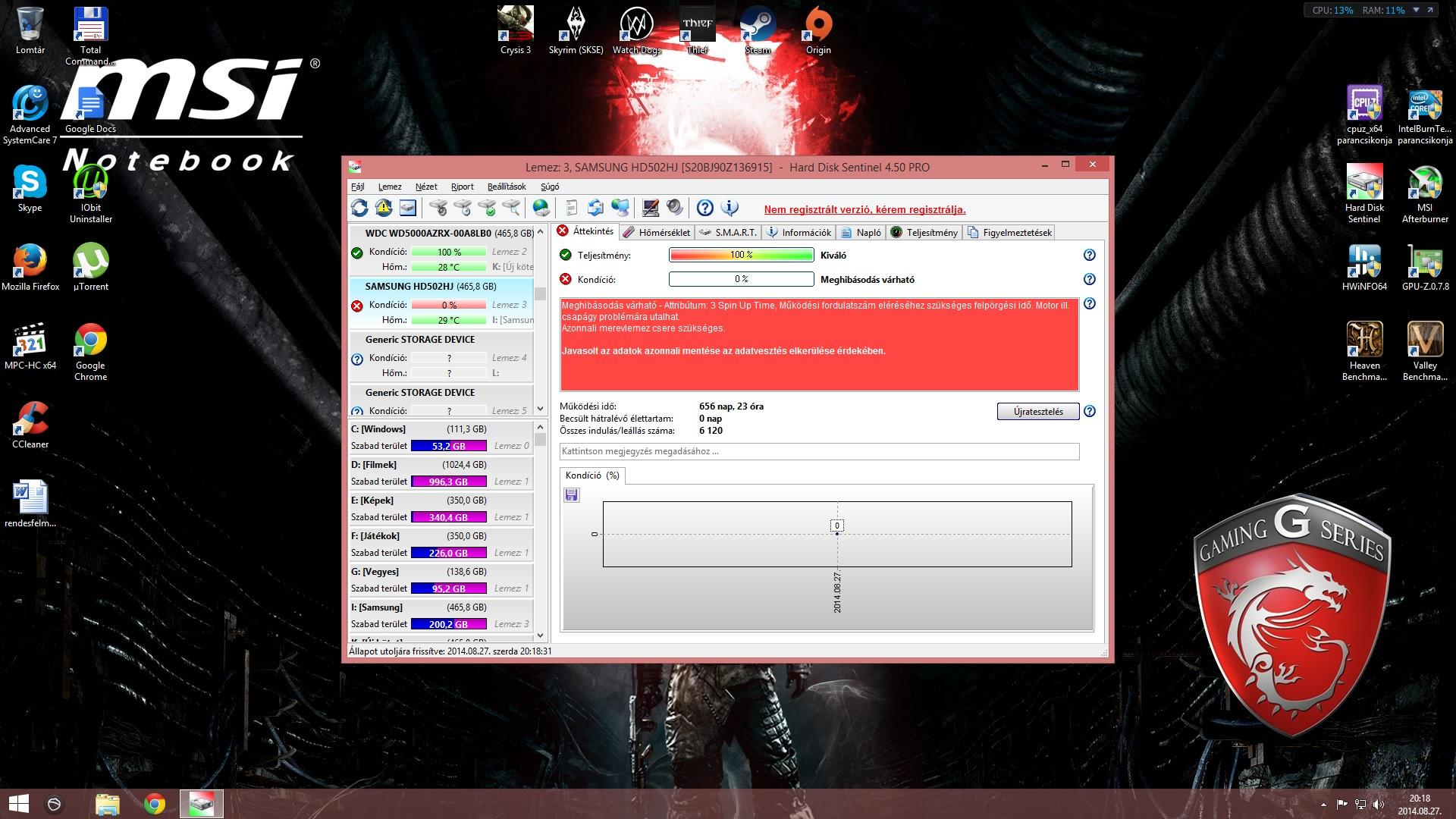The width and height of the screenshot is (1456, 819).
Task: Click help icon next to Újratesztelés button
Action: (1090, 411)
